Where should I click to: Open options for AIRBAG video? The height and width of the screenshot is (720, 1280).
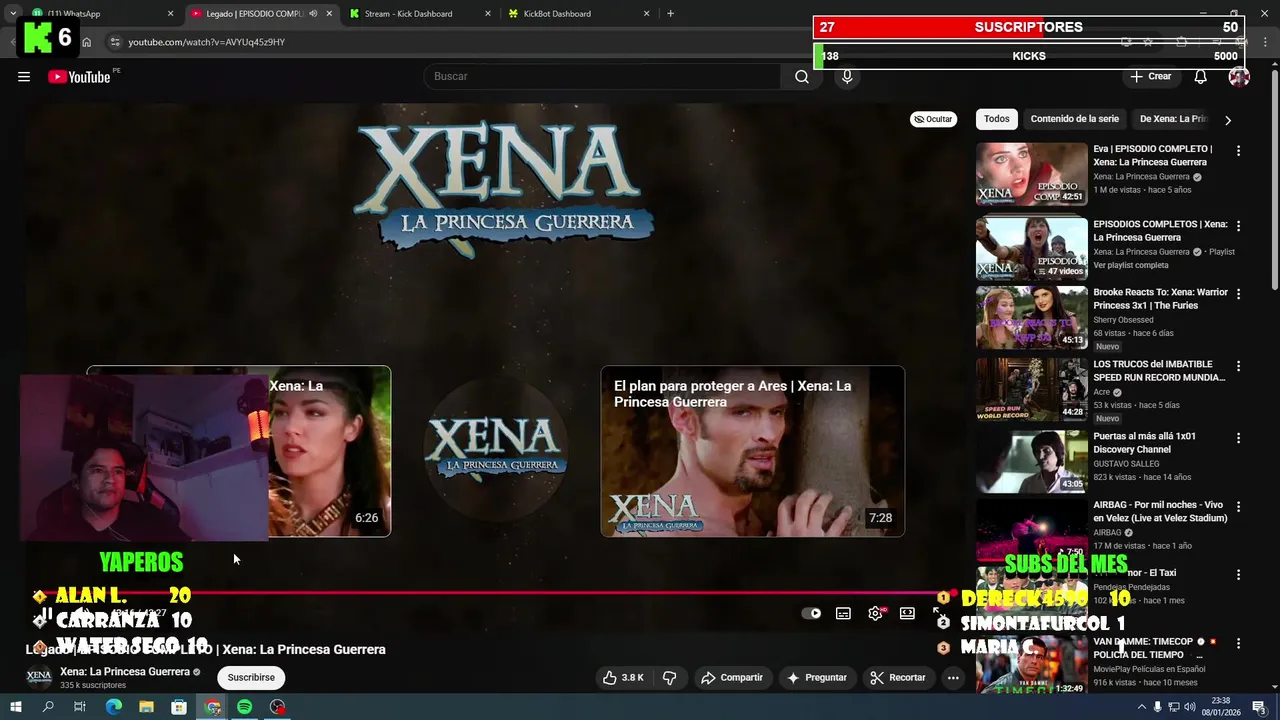click(1238, 507)
